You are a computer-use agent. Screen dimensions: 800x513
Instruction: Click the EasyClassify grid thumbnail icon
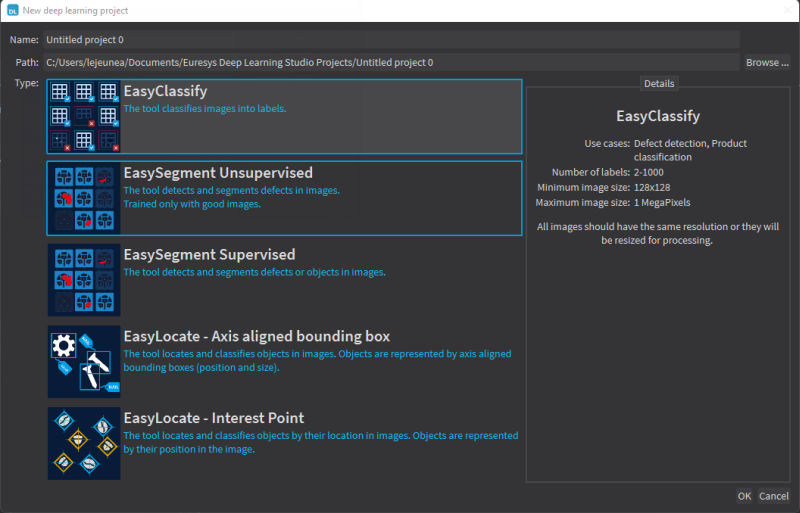[x=84, y=116]
